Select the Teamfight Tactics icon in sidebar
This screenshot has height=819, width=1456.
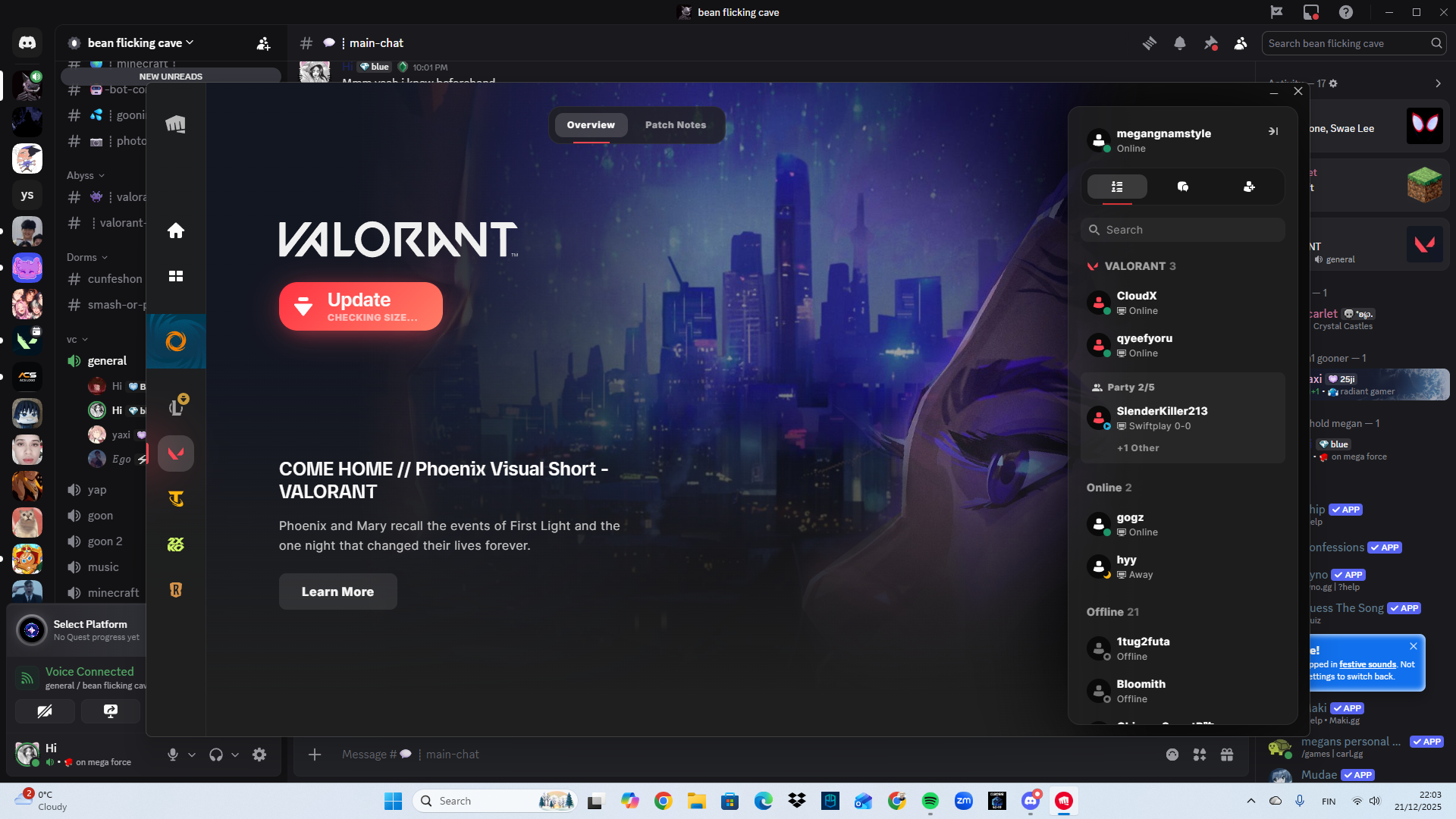click(x=176, y=499)
